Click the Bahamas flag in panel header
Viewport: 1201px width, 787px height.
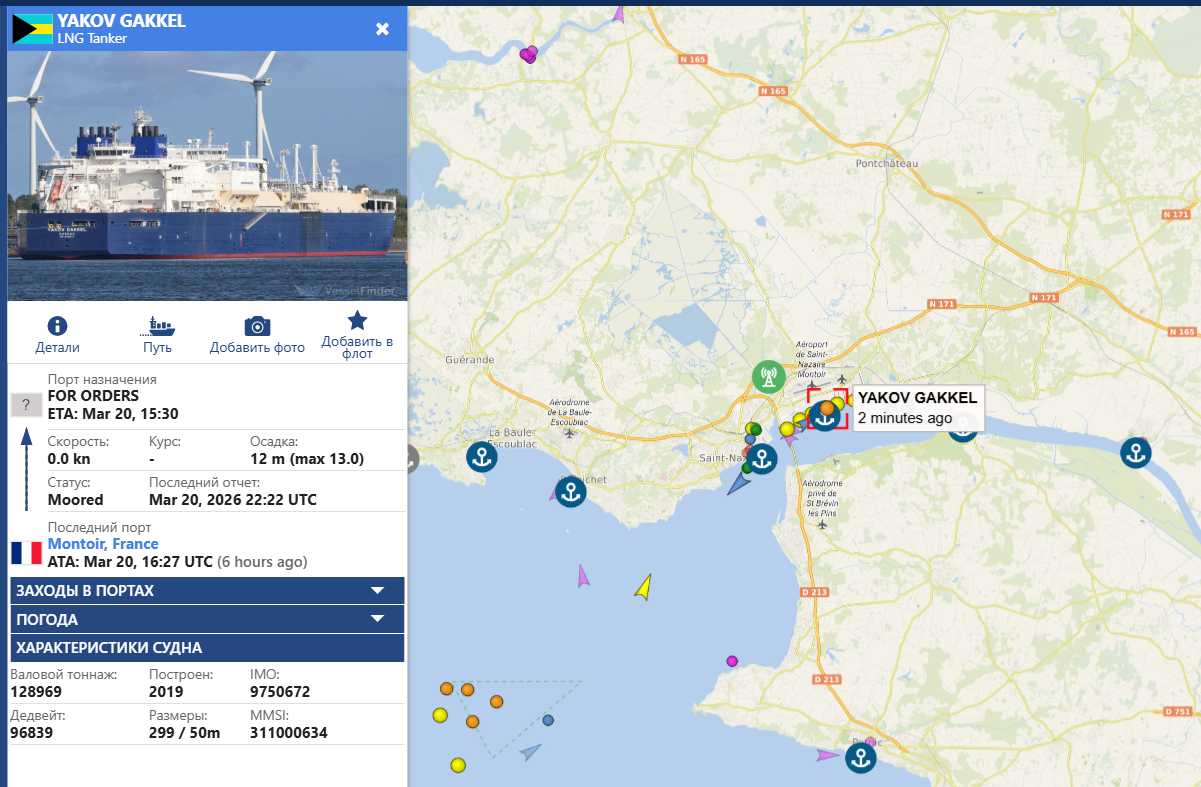[x=31, y=29]
